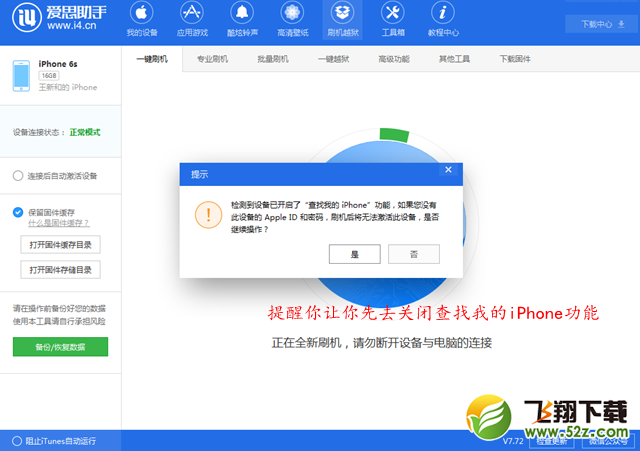Image resolution: width=640 pixels, height=451 pixels.
Task: Click the circular flashing progress indicator
Action: pos(382,222)
